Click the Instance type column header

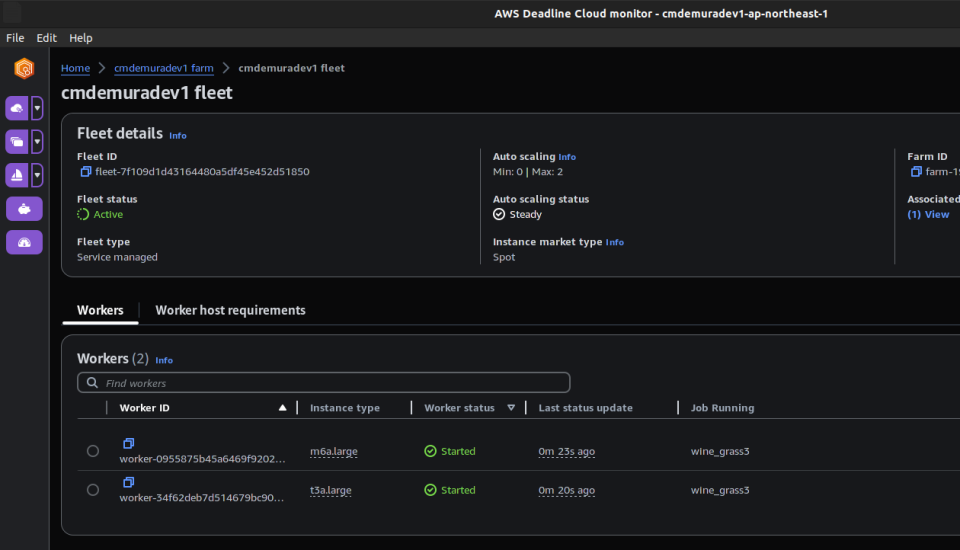pos(345,408)
